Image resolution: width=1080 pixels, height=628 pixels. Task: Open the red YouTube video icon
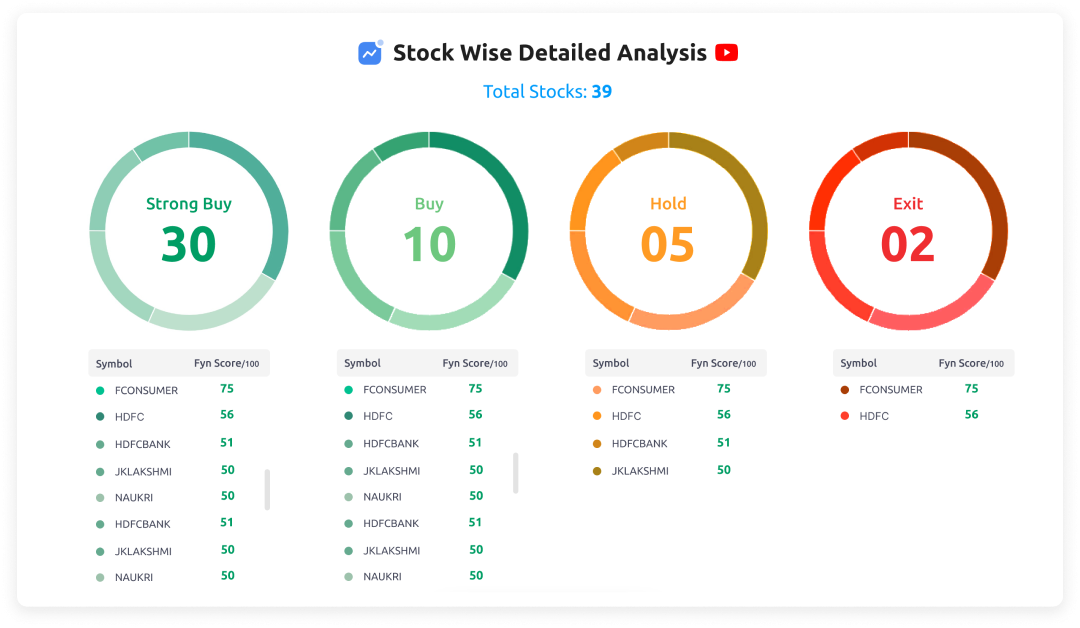click(726, 52)
